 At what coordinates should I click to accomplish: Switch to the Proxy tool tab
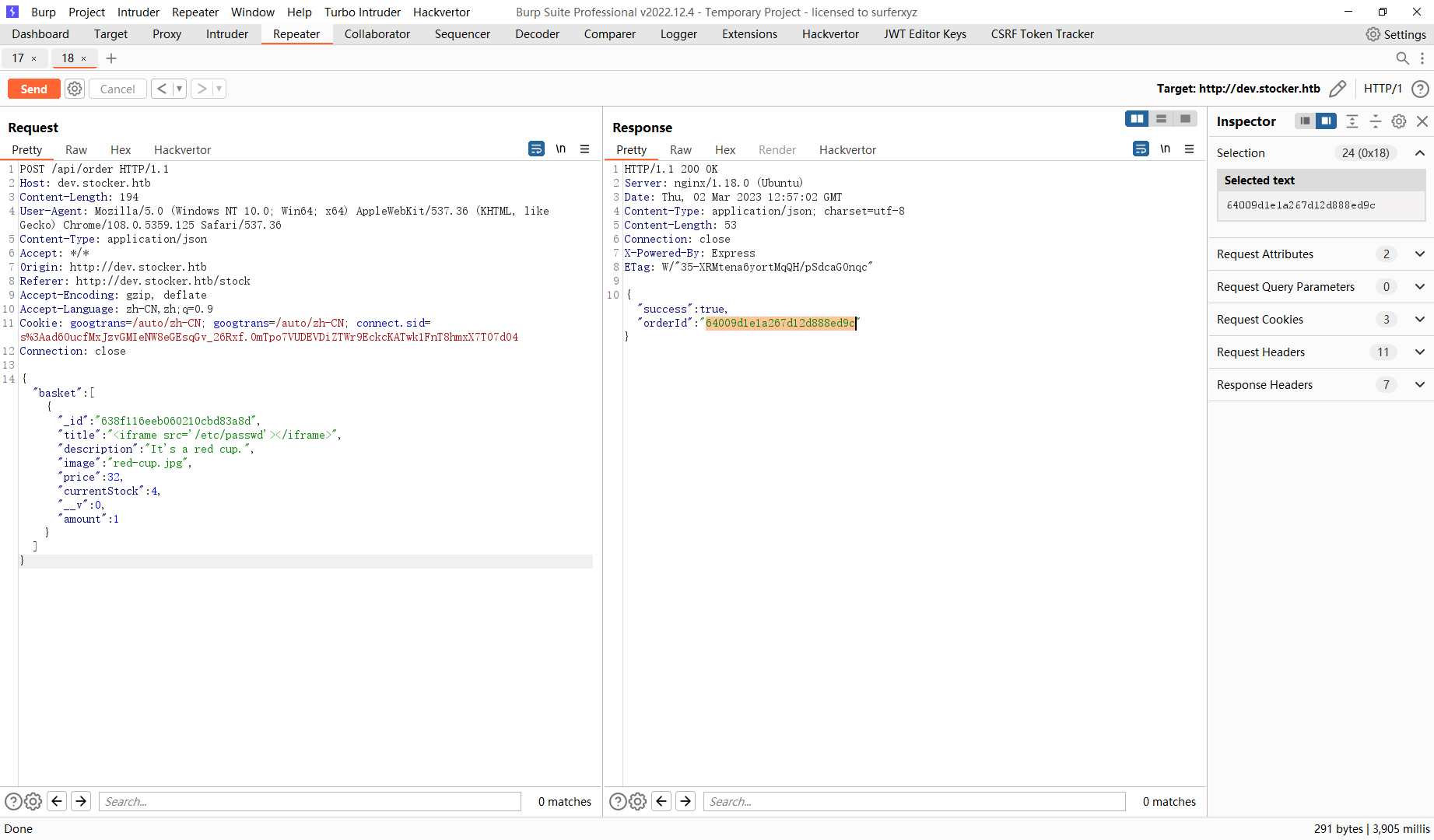pos(167,34)
